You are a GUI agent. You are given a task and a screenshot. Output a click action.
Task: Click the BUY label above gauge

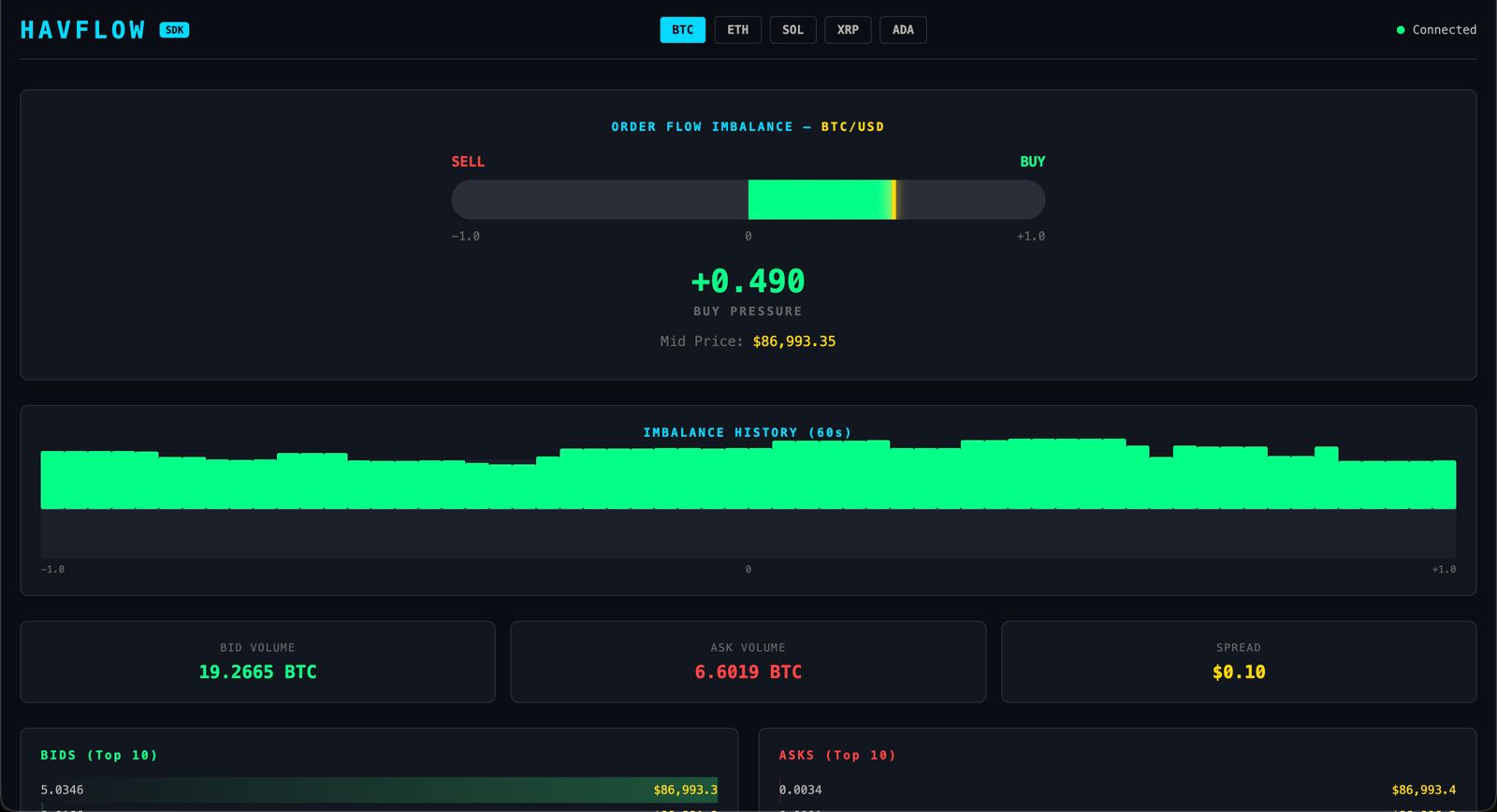pyautogui.click(x=1032, y=162)
